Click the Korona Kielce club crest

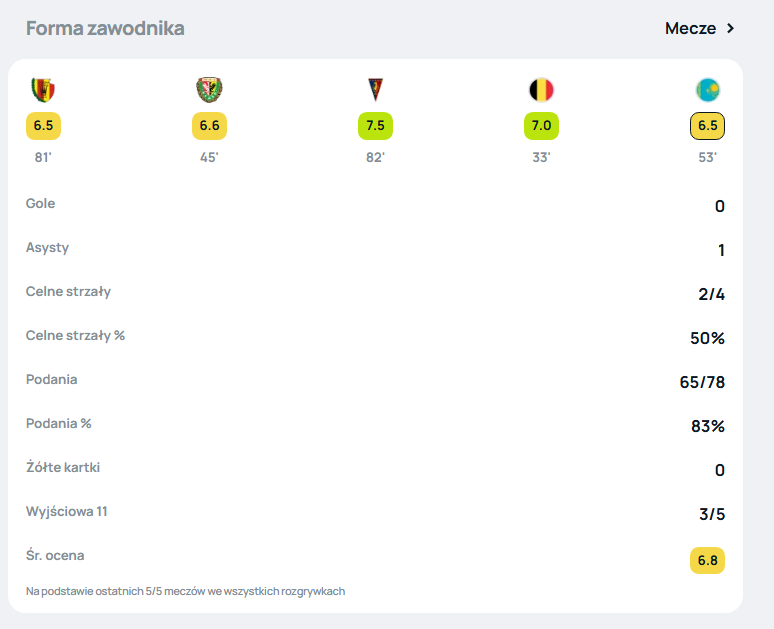(x=43, y=90)
